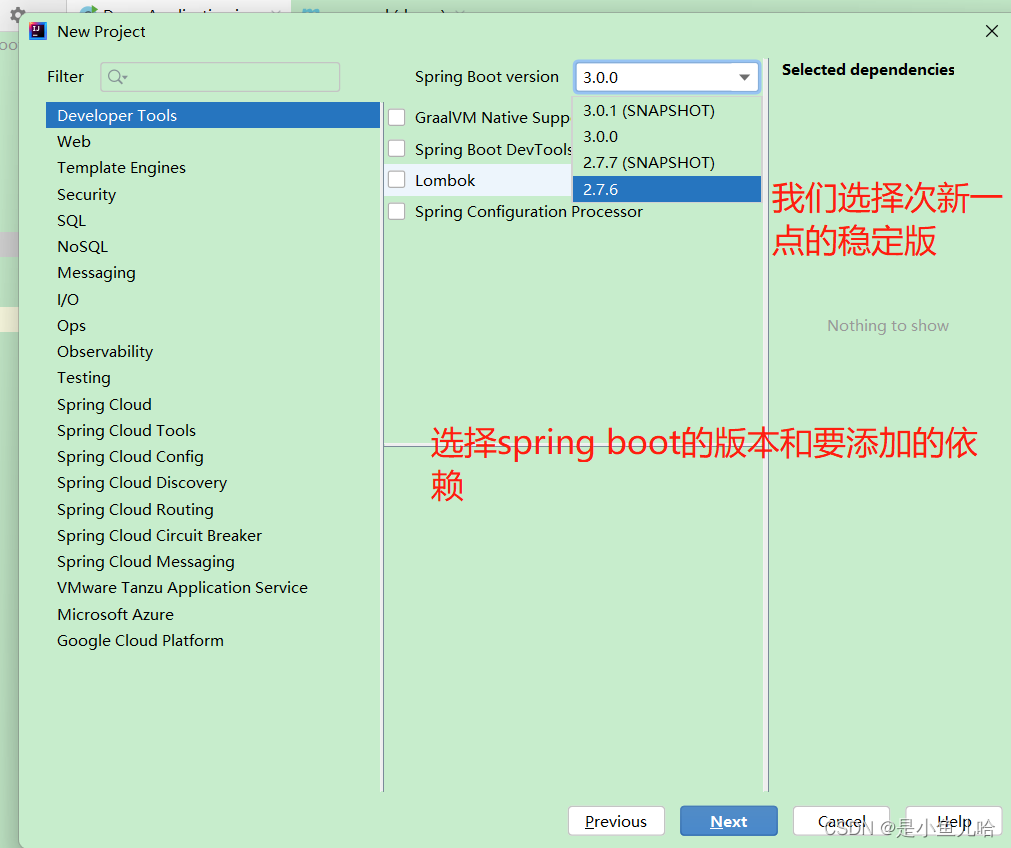Tick the Lombok dependency checkbox
The height and width of the screenshot is (848, 1011).
pyautogui.click(x=397, y=180)
